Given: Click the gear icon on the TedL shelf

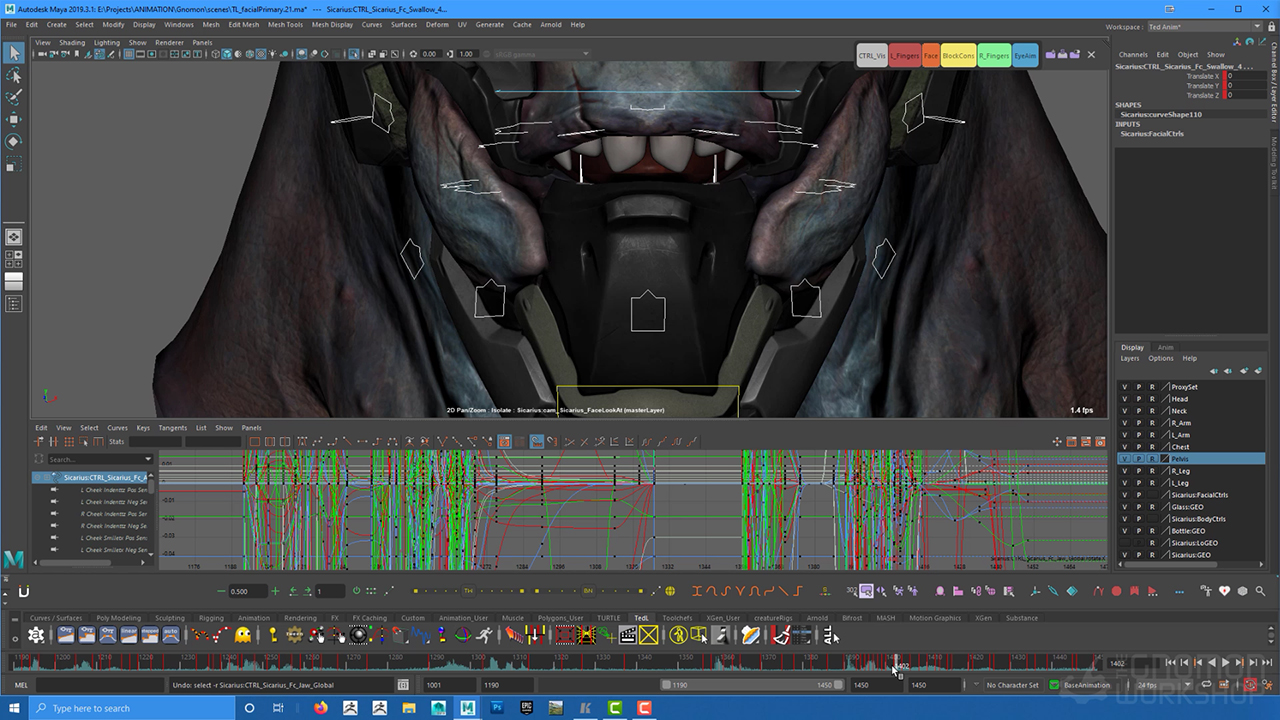Looking at the screenshot, I should [x=36, y=635].
